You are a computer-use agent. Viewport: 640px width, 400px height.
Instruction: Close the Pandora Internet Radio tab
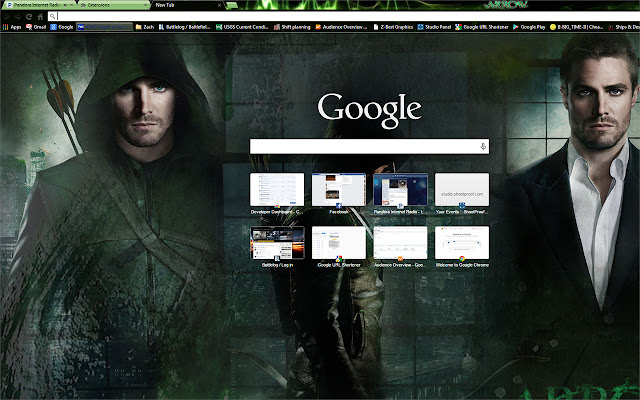click(x=72, y=5)
